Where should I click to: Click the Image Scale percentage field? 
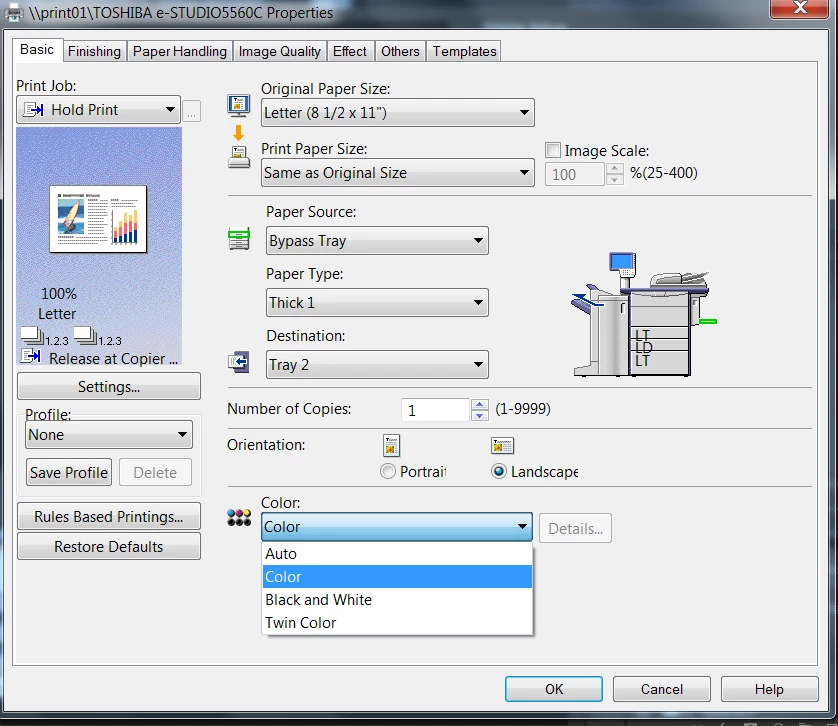click(x=575, y=174)
